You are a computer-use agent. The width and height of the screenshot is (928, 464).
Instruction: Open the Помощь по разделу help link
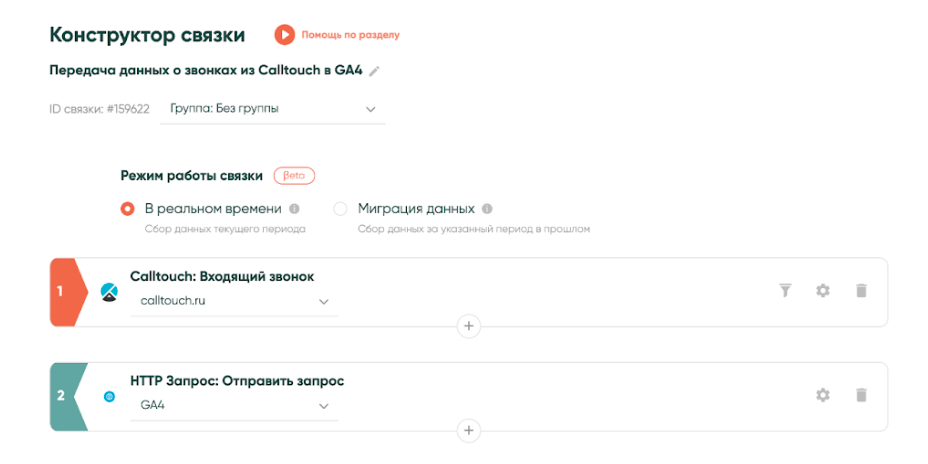click(x=350, y=35)
